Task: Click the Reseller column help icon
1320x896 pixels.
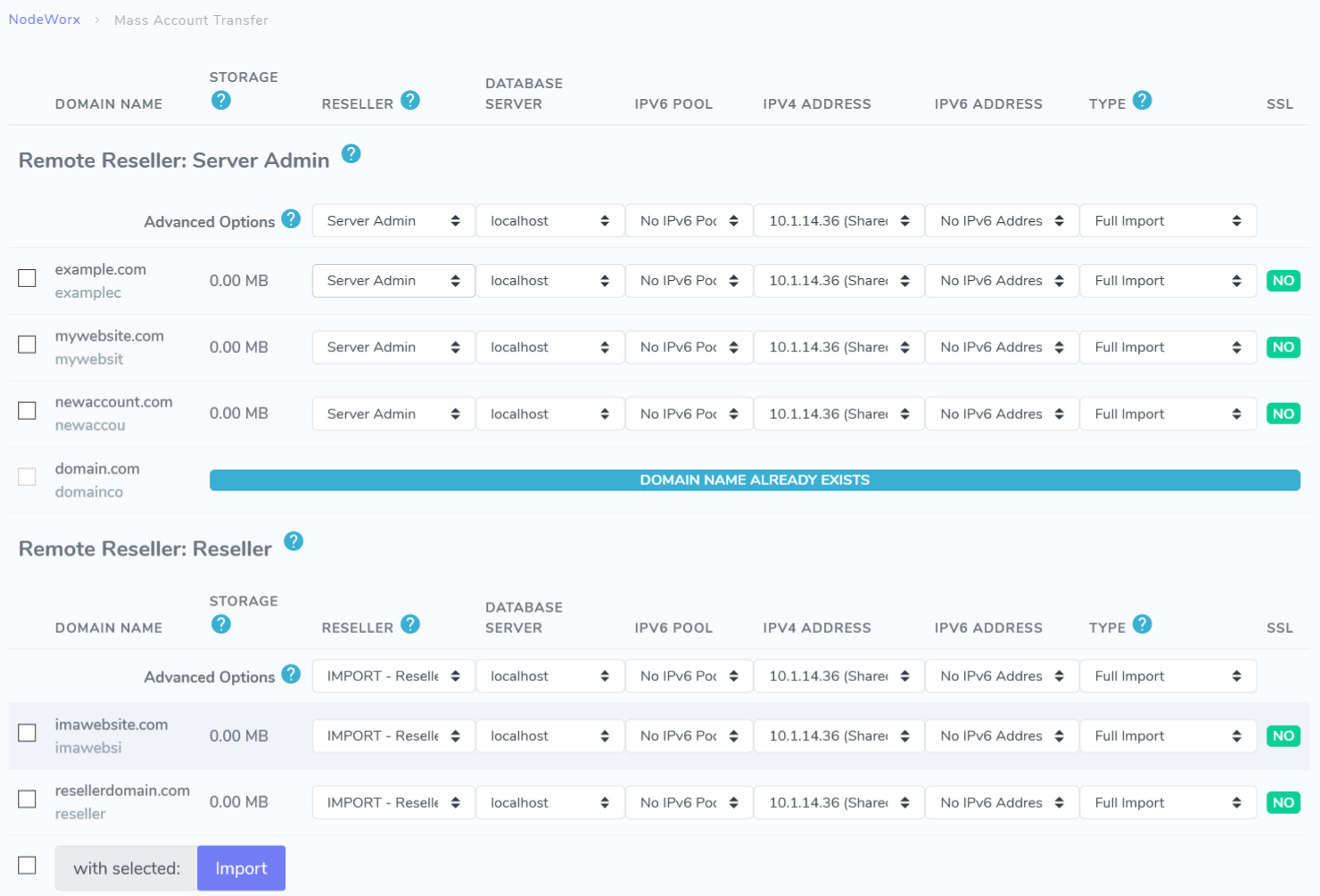Action: pyautogui.click(x=410, y=101)
